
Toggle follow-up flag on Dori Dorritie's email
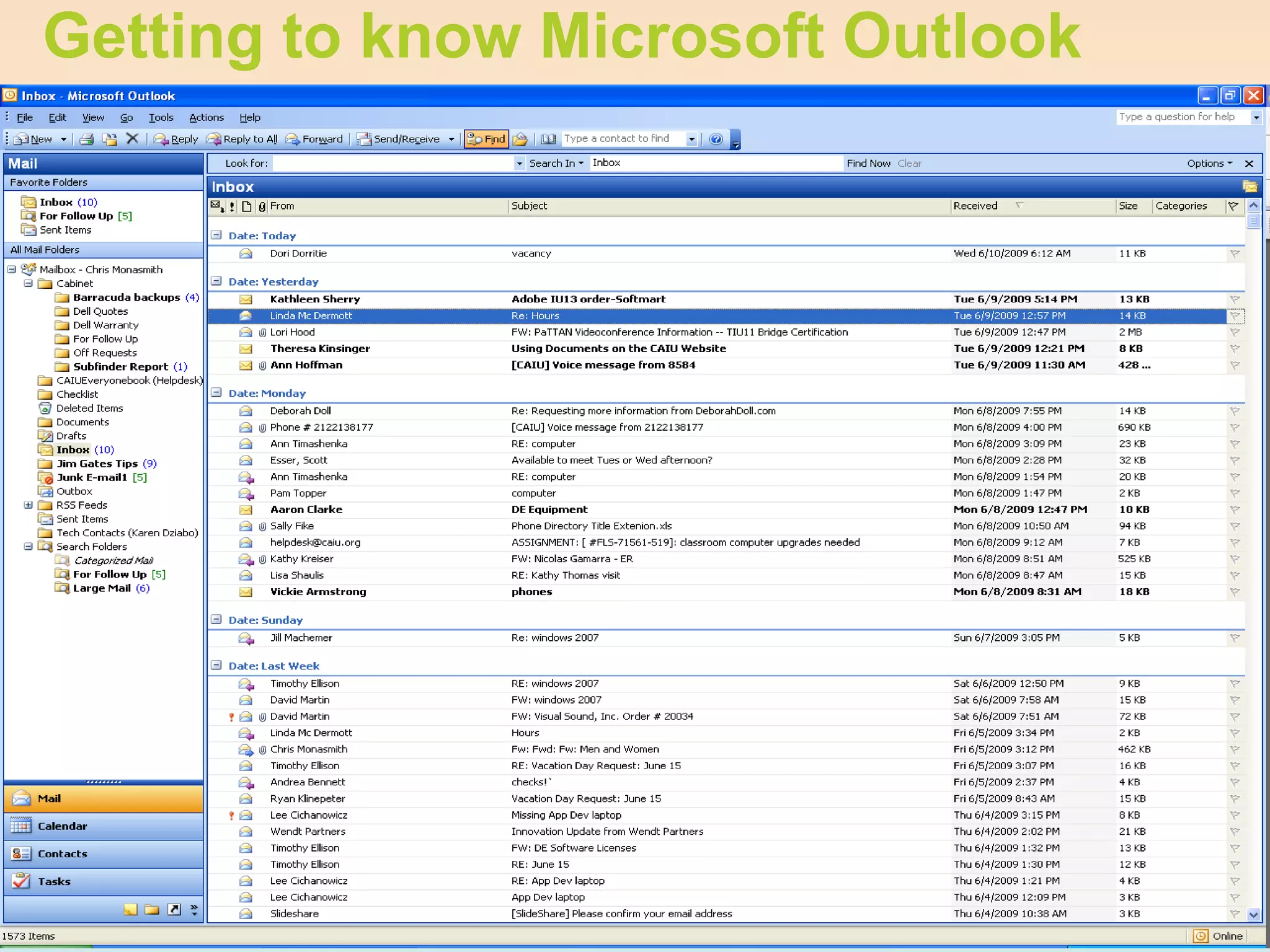[1235, 253]
